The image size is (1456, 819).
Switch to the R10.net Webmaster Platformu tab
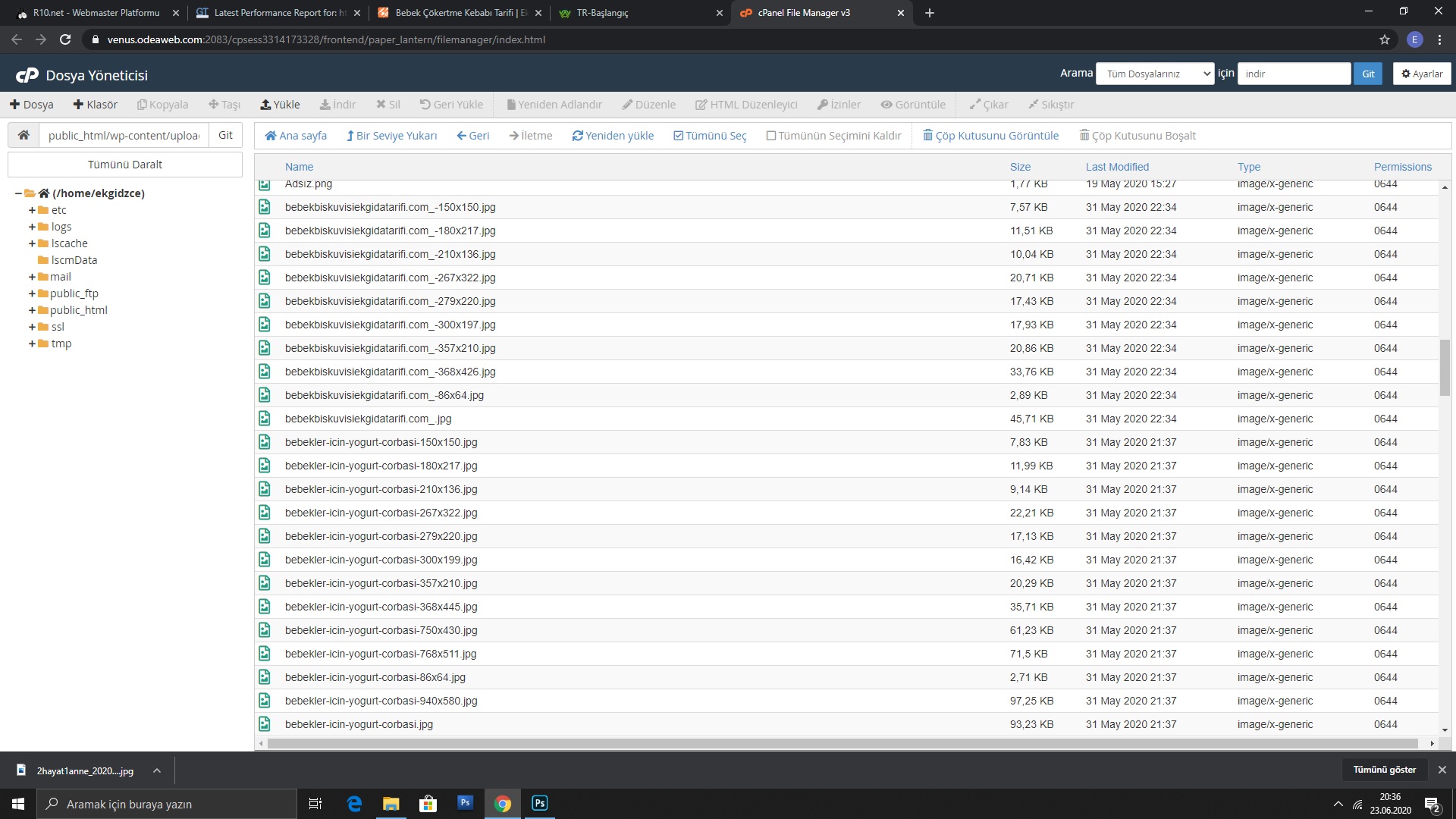95,13
